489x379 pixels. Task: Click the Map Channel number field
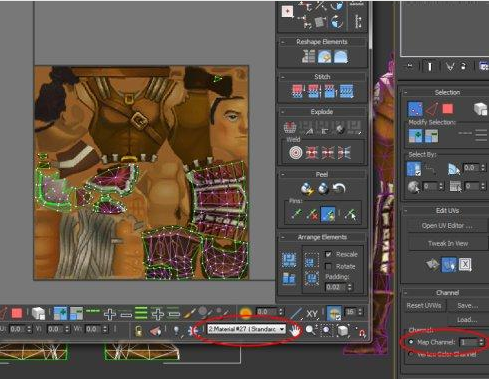468,342
